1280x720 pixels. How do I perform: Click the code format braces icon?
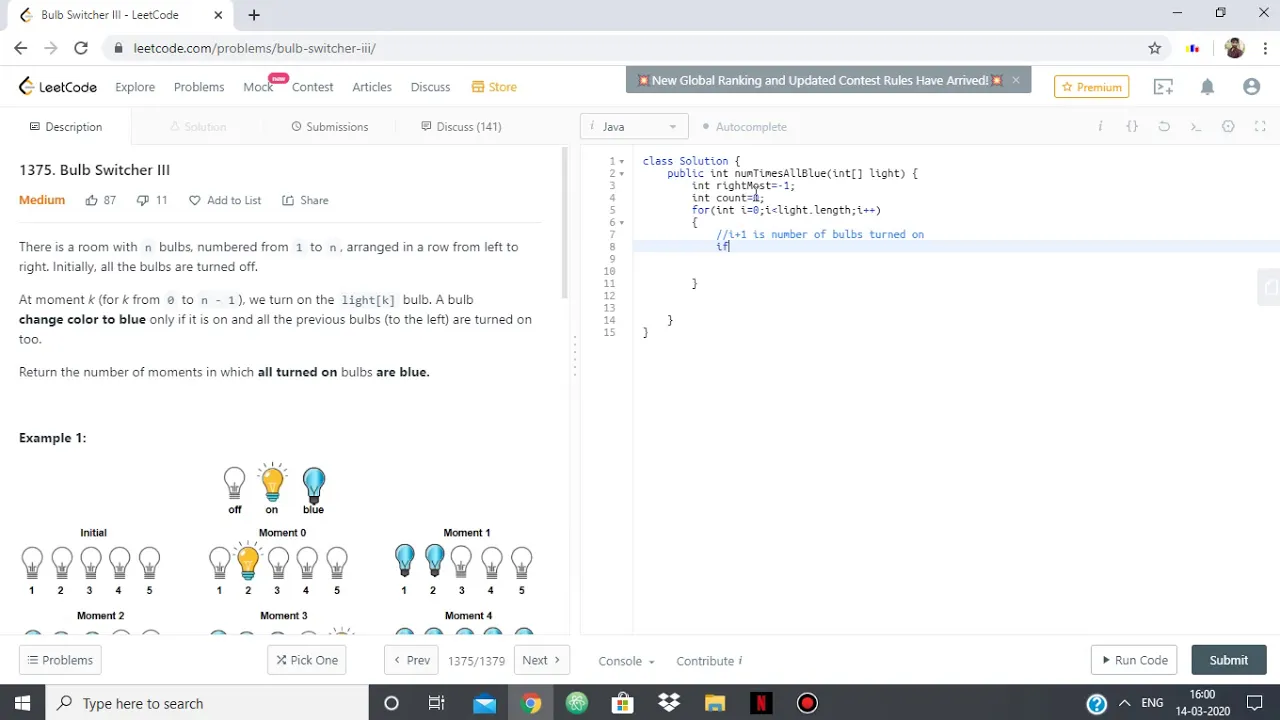click(x=1132, y=126)
